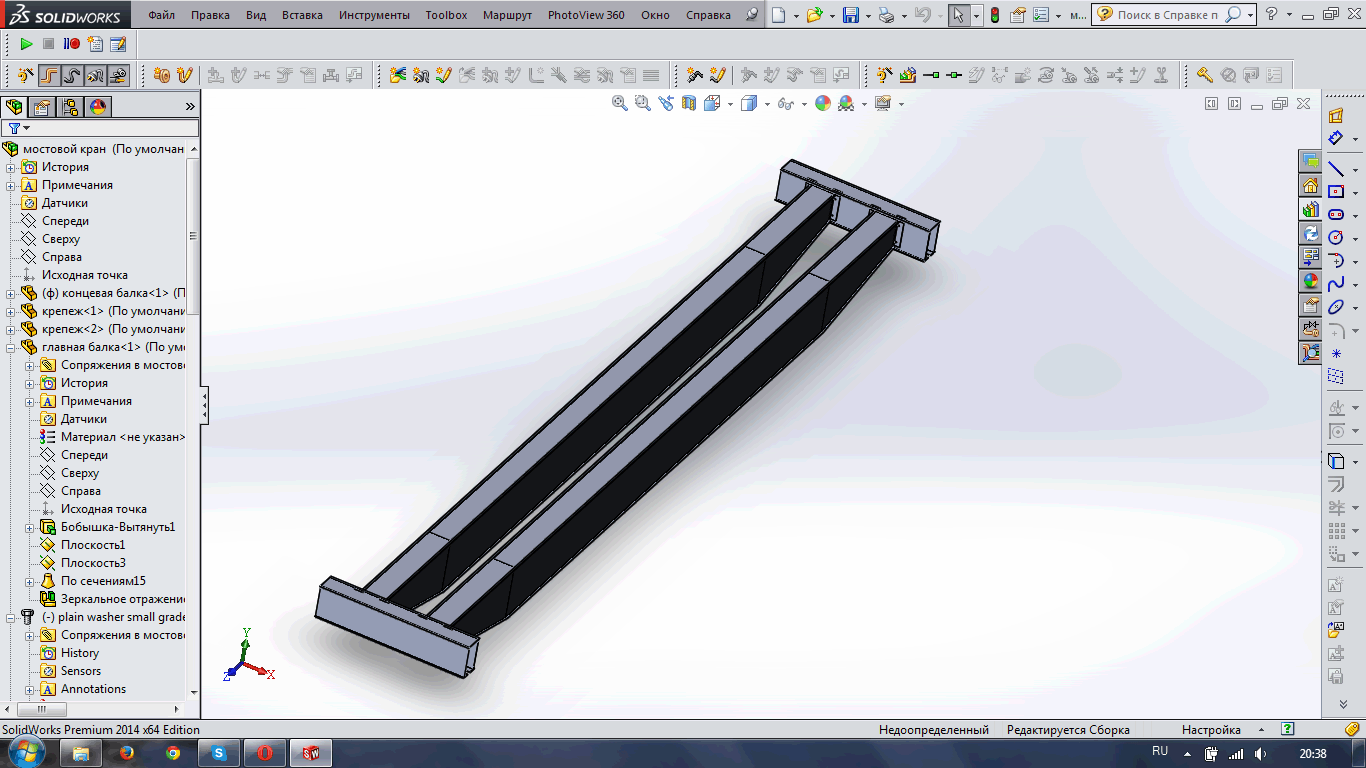This screenshot has width=1366, height=768.
Task: Expand the Примечания node under мостовой кран
Action: click(x=11, y=185)
